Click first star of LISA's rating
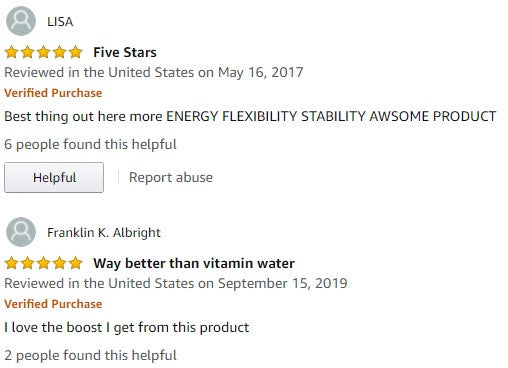The image size is (508, 368). (x=12, y=52)
